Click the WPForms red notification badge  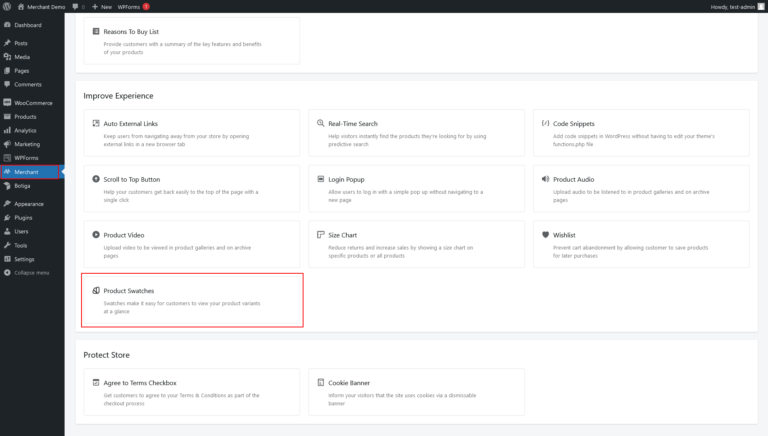pyautogui.click(x=146, y=6)
